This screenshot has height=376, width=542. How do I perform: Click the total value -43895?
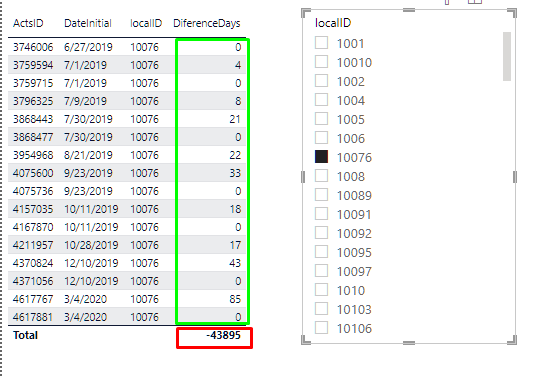tap(223, 335)
